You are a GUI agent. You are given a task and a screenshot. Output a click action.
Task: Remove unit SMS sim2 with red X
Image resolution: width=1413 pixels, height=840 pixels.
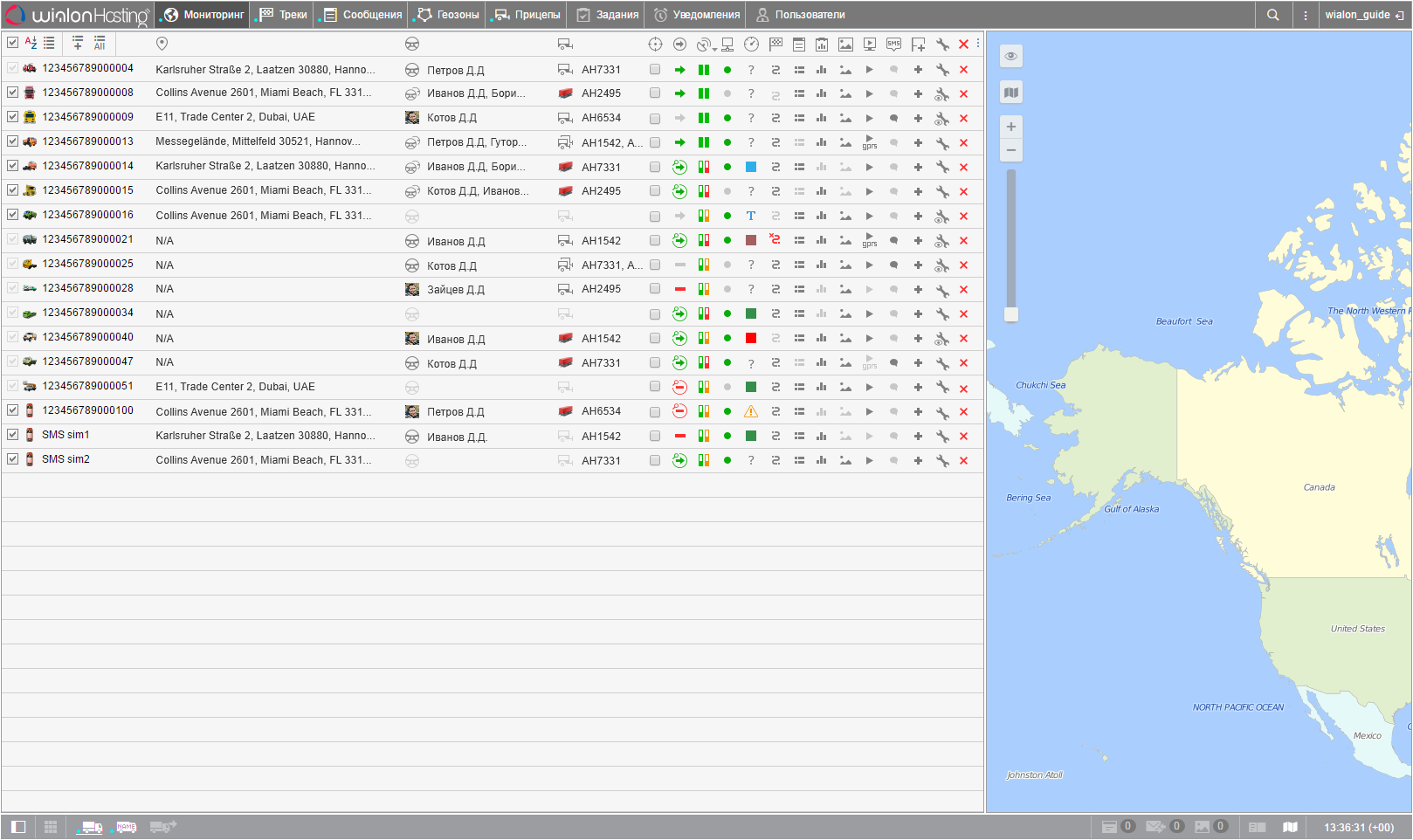(x=963, y=461)
